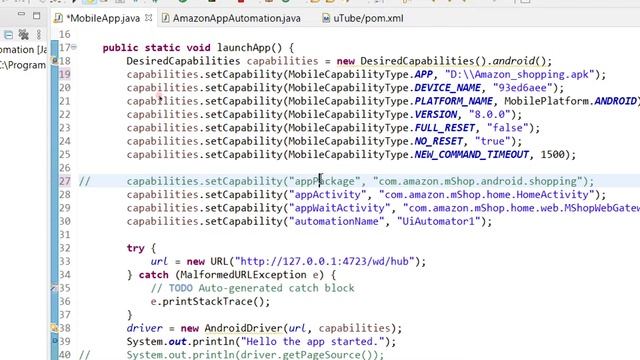Click the DEVICE_NAME constant on line 20
640x360 pixels.
pyautogui.click(x=447, y=88)
